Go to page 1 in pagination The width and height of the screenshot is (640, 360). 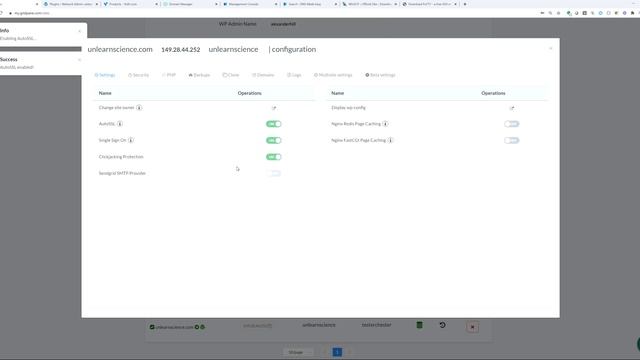[x=337, y=352]
